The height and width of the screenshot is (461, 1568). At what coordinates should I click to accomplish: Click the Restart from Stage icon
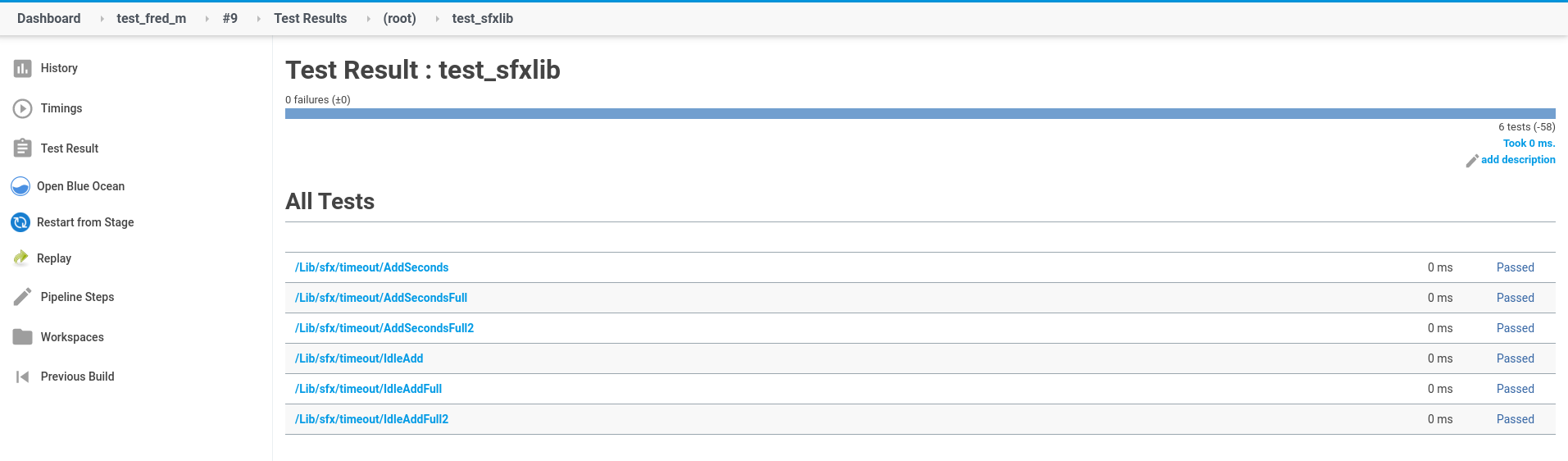tap(20, 222)
